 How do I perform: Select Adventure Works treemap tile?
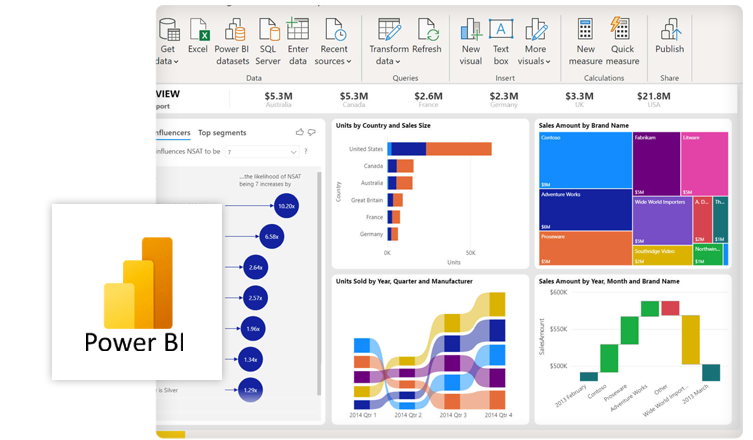click(x=585, y=209)
